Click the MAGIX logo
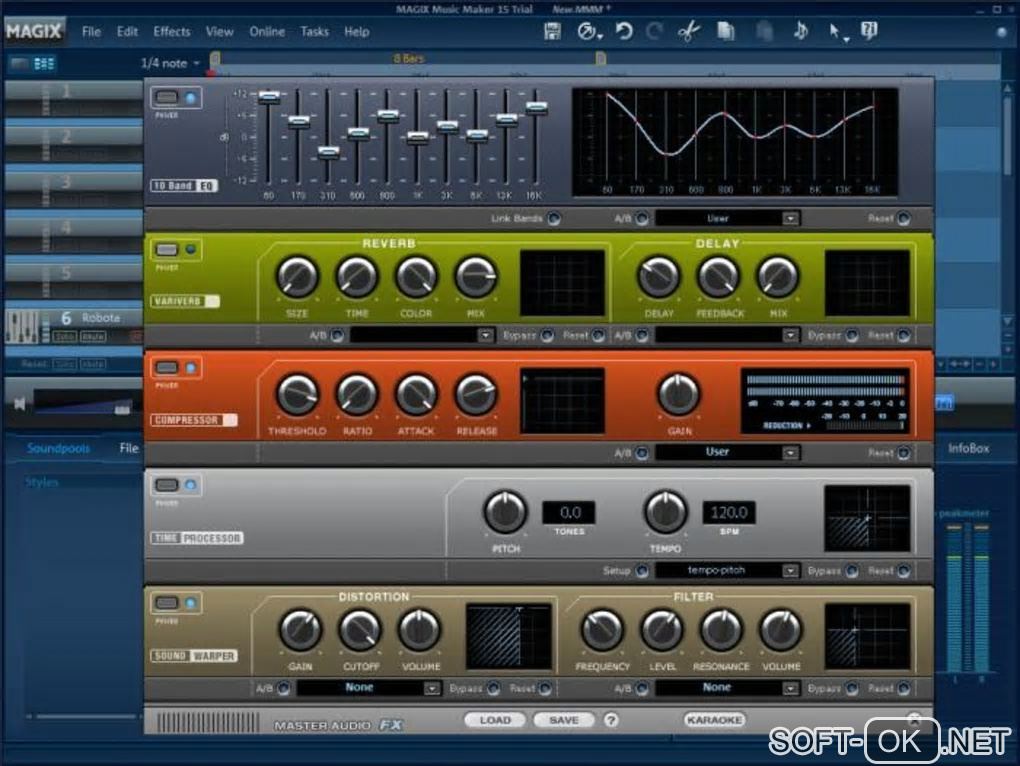1020x766 pixels. pyautogui.click(x=34, y=31)
